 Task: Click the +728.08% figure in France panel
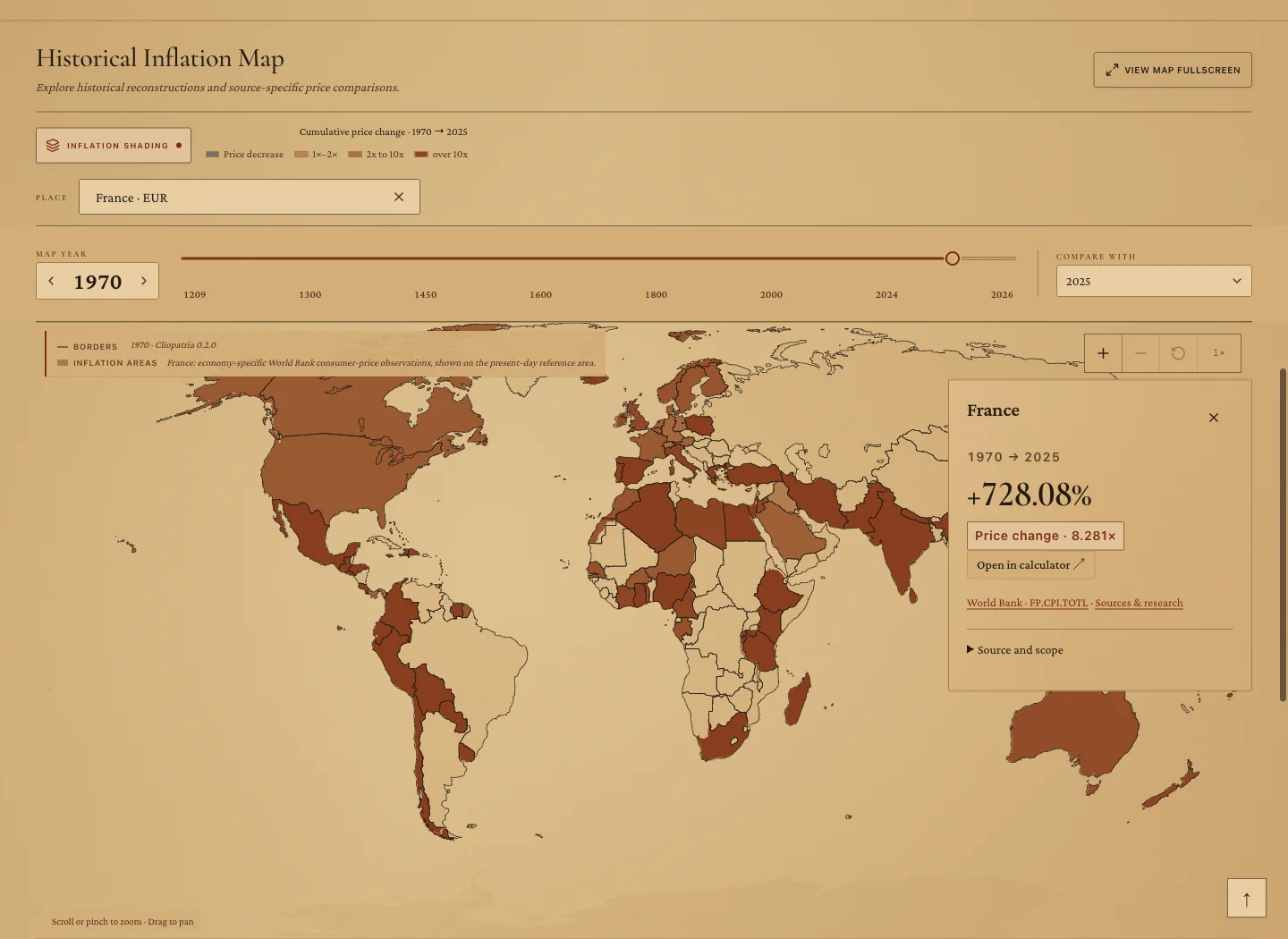1029,495
